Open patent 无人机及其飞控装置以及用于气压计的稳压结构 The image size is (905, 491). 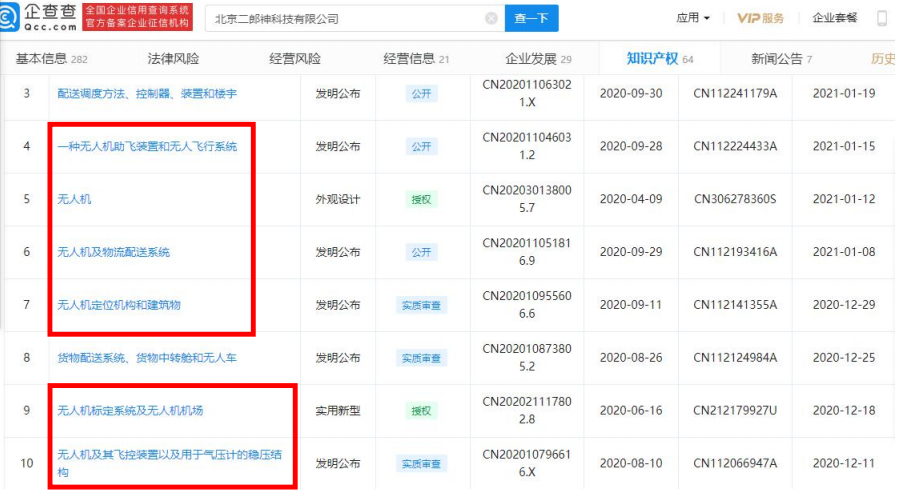[169, 463]
